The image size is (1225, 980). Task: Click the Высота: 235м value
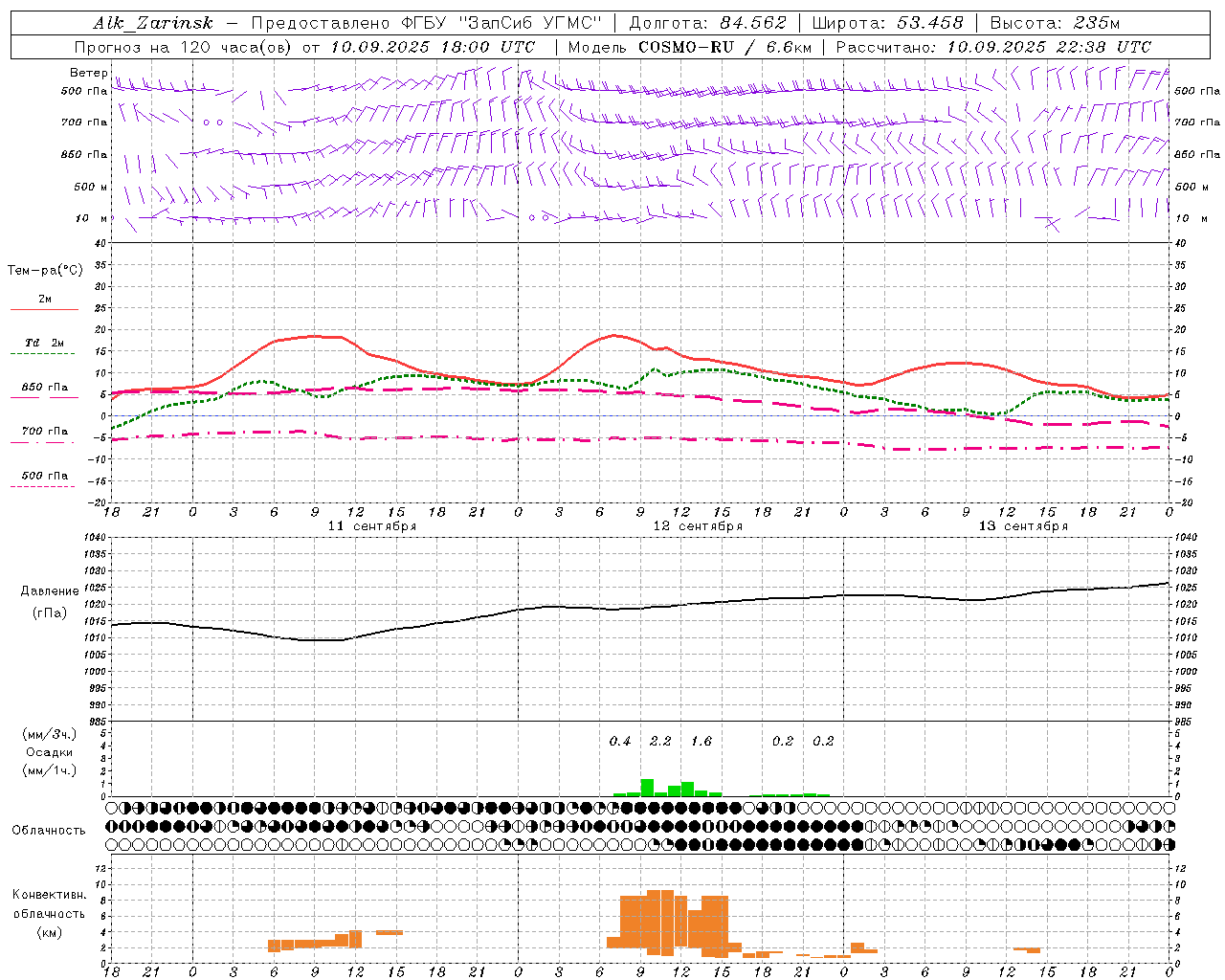(x=1055, y=23)
